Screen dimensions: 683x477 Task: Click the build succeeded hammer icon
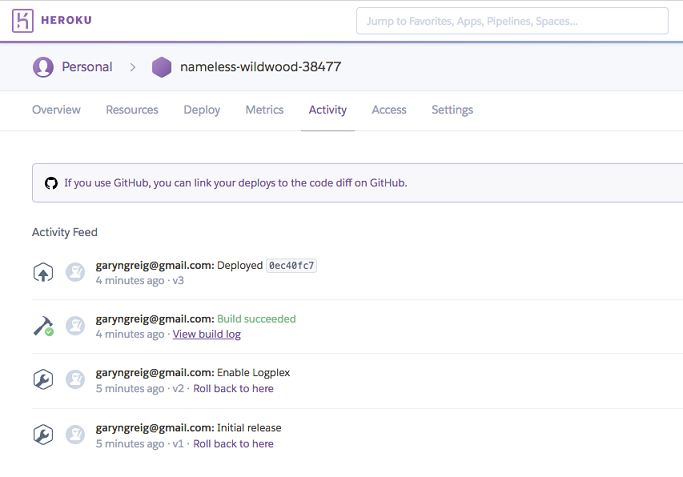[43, 326]
